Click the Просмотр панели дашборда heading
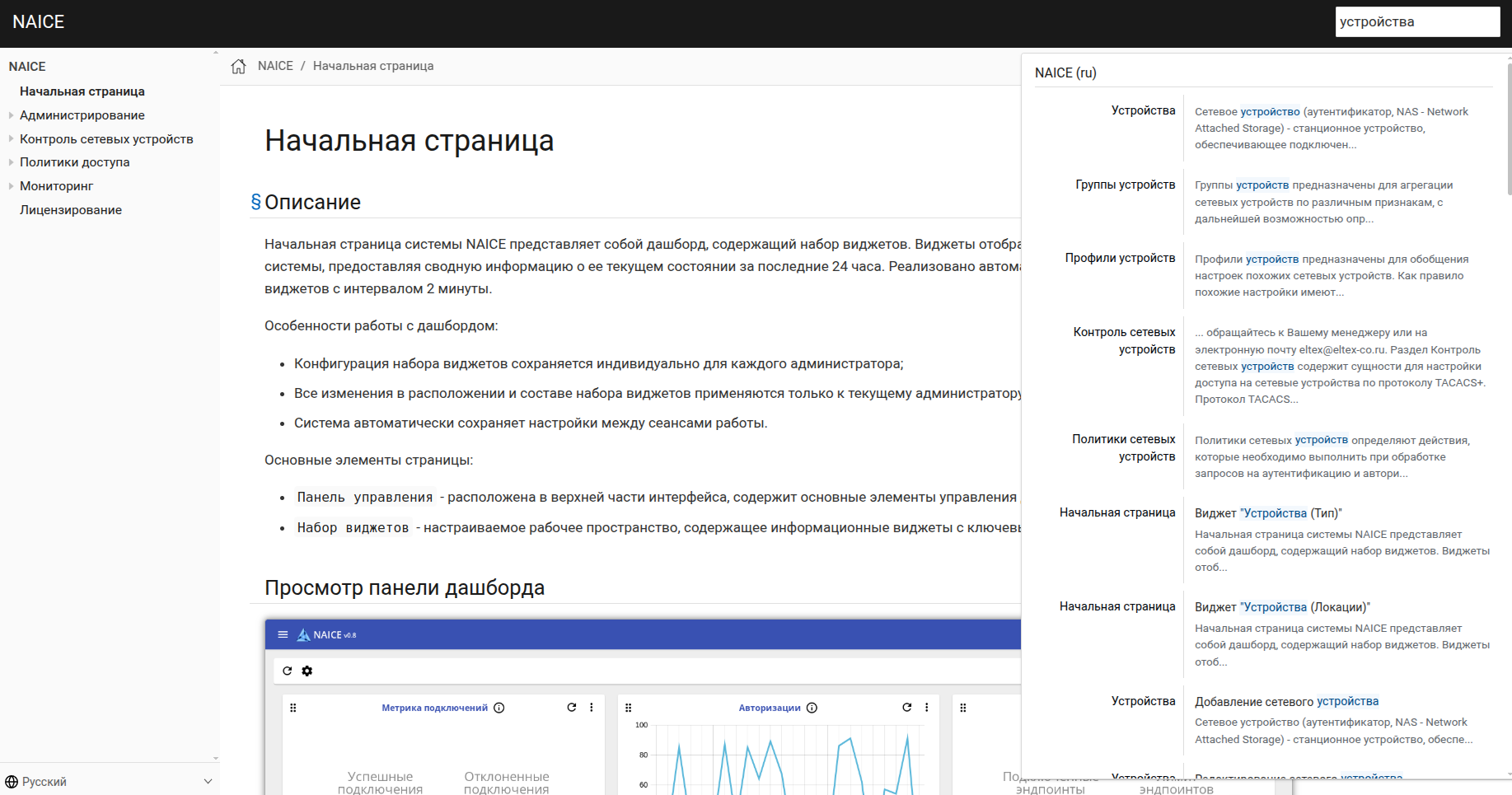This screenshot has height=795, width=1512. pyautogui.click(x=405, y=587)
